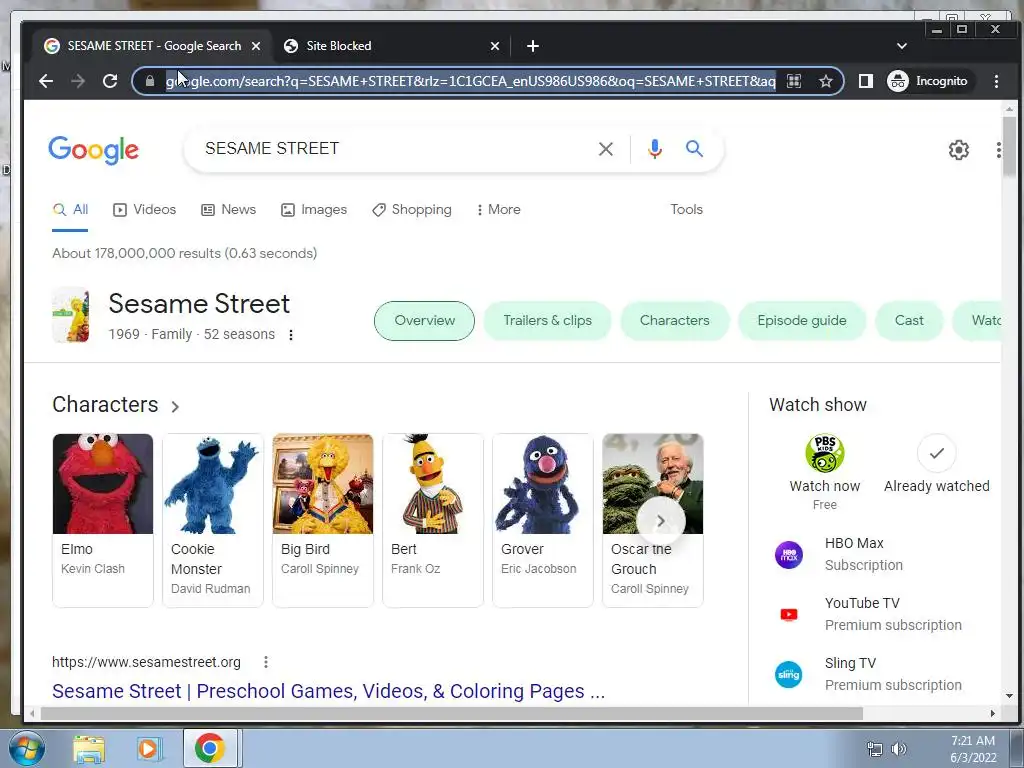Start voice search with microphone
Screen dimensions: 1024x768
click(654, 149)
